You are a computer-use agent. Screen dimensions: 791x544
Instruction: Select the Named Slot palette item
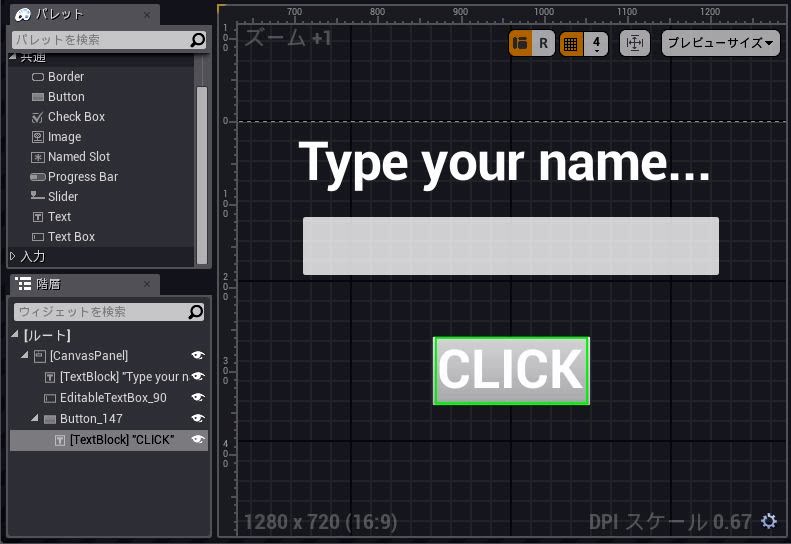point(78,157)
